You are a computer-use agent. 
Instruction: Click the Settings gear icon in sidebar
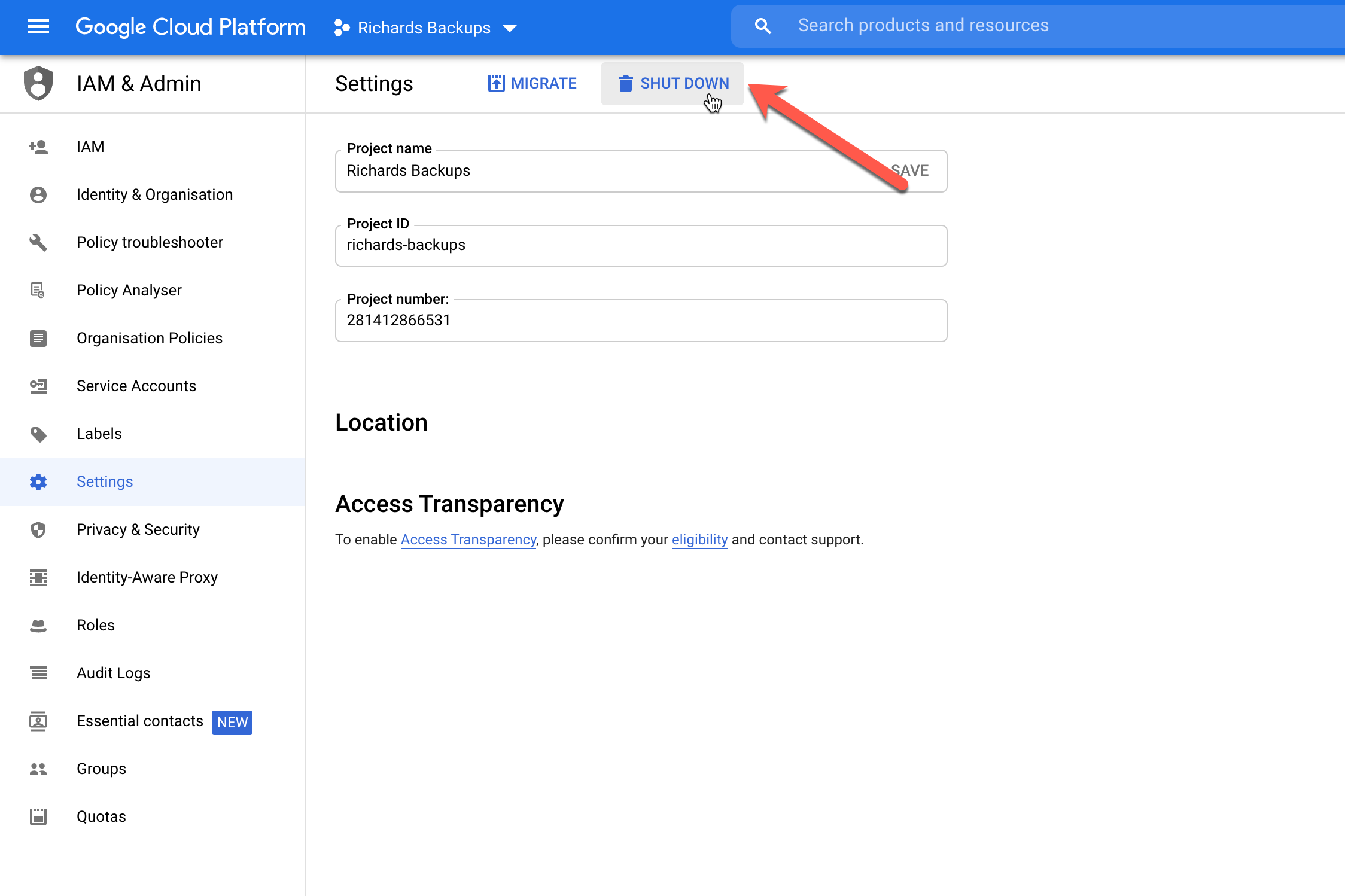[x=38, y=481]
